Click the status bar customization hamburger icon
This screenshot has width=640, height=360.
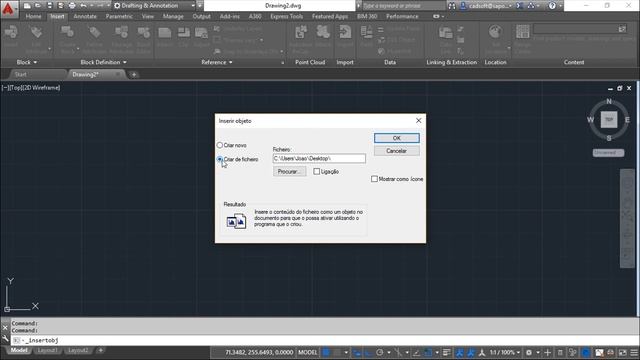634,352
